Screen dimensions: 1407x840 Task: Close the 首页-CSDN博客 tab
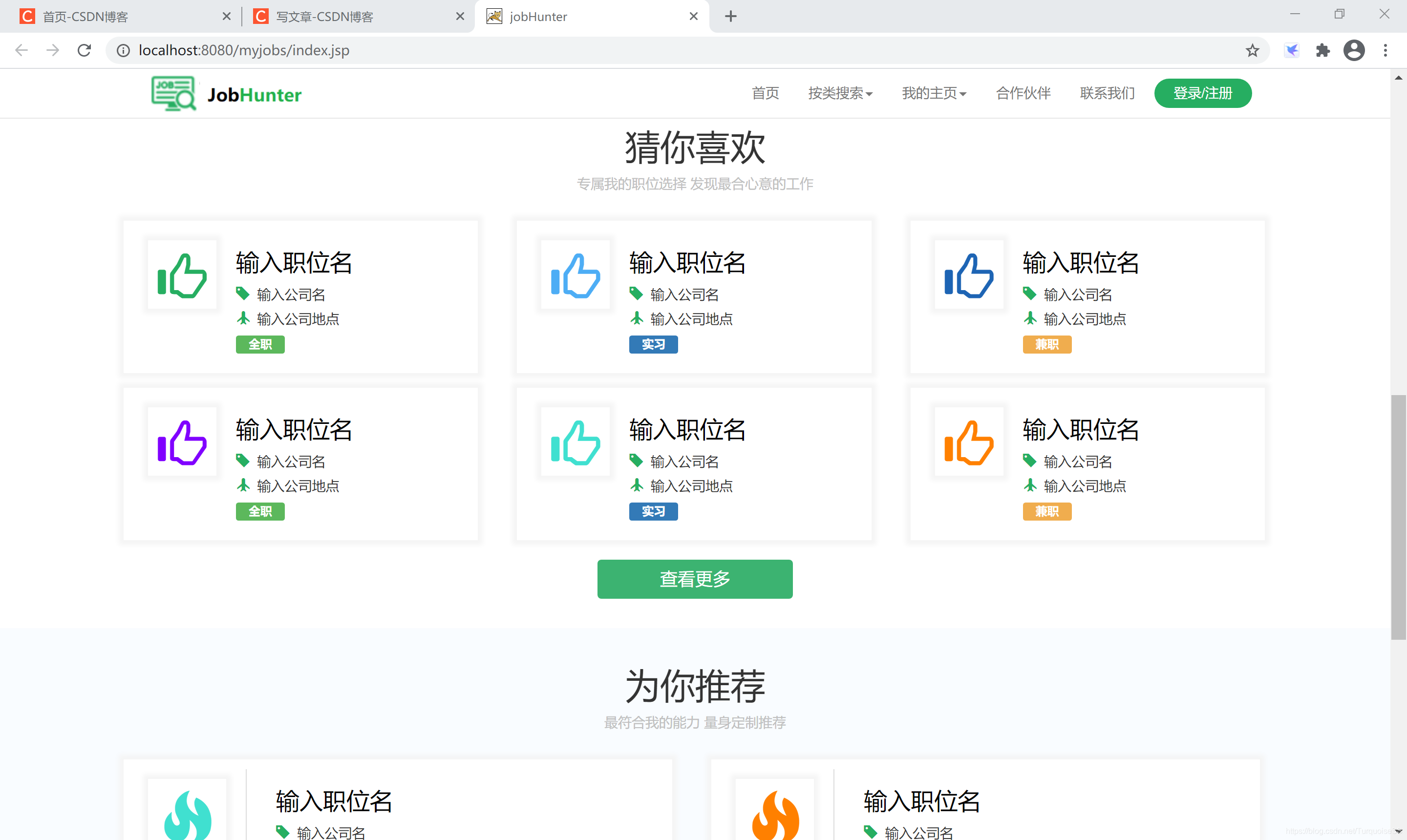point(227,17)
